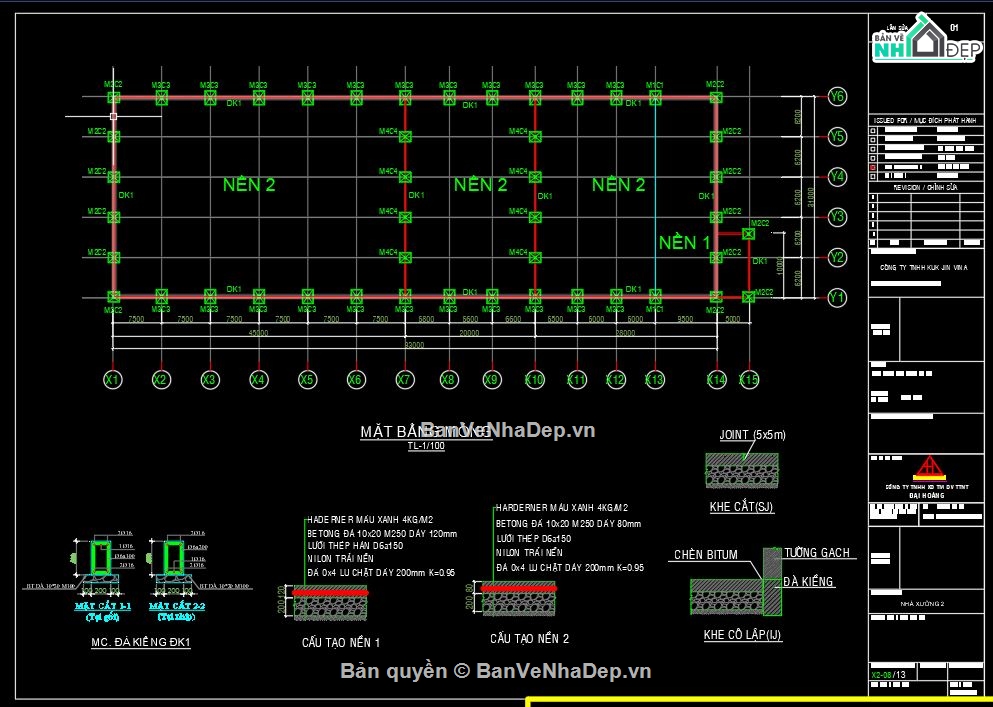Click the BanVeNhaDep.vn copyright watermark text
The height and width of the screenshot is (707, 993).
496,671
